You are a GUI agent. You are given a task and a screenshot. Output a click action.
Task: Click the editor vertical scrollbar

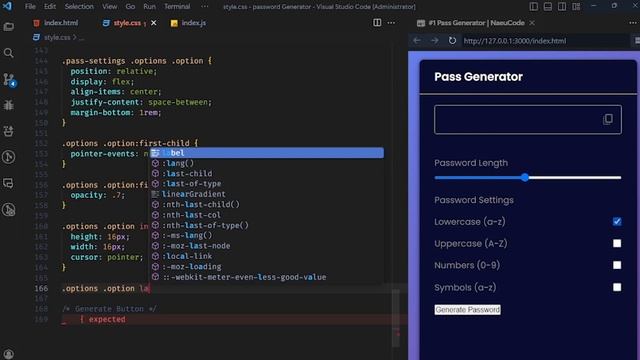(396, 318)
